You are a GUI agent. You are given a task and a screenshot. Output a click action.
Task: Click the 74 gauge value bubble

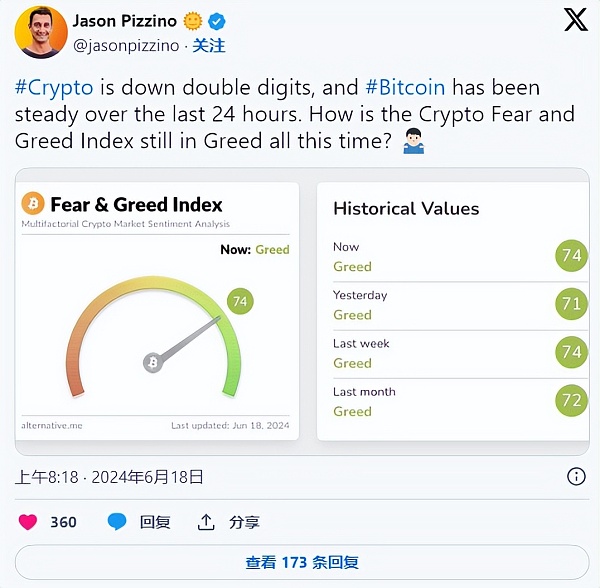tap(238, 301)
